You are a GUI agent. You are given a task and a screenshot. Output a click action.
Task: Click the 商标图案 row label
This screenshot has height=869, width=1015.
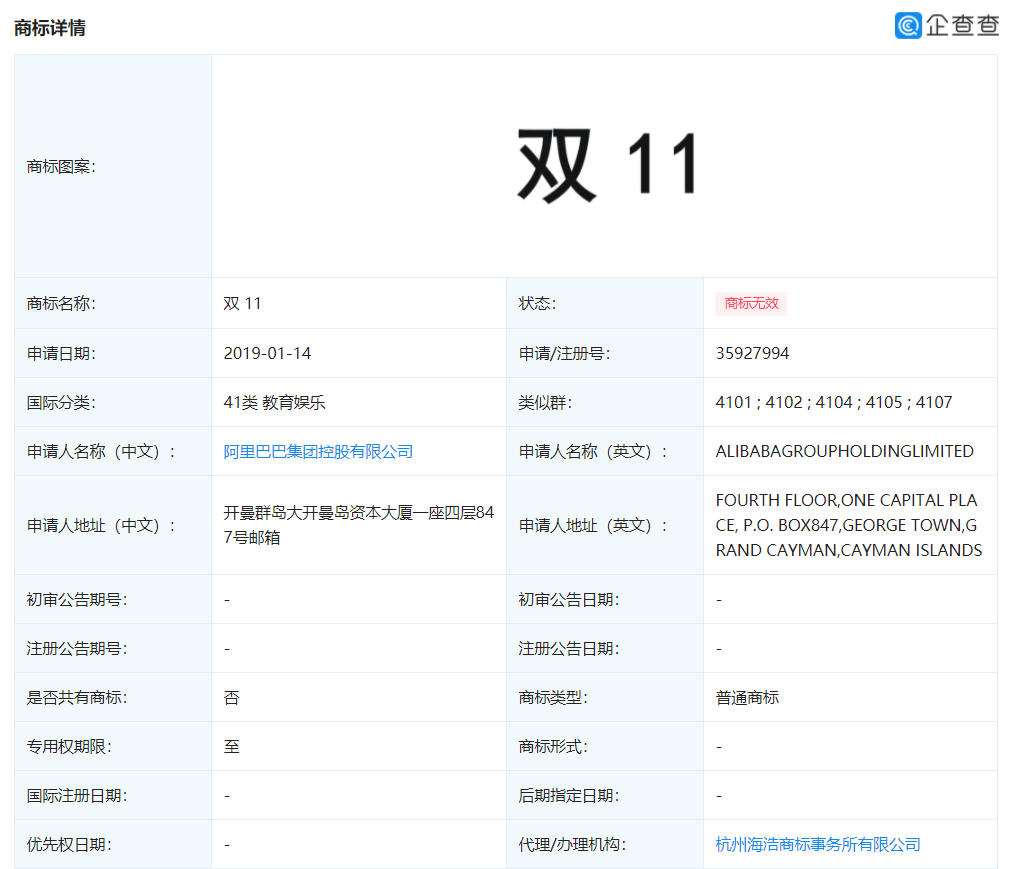click(61, 166)
